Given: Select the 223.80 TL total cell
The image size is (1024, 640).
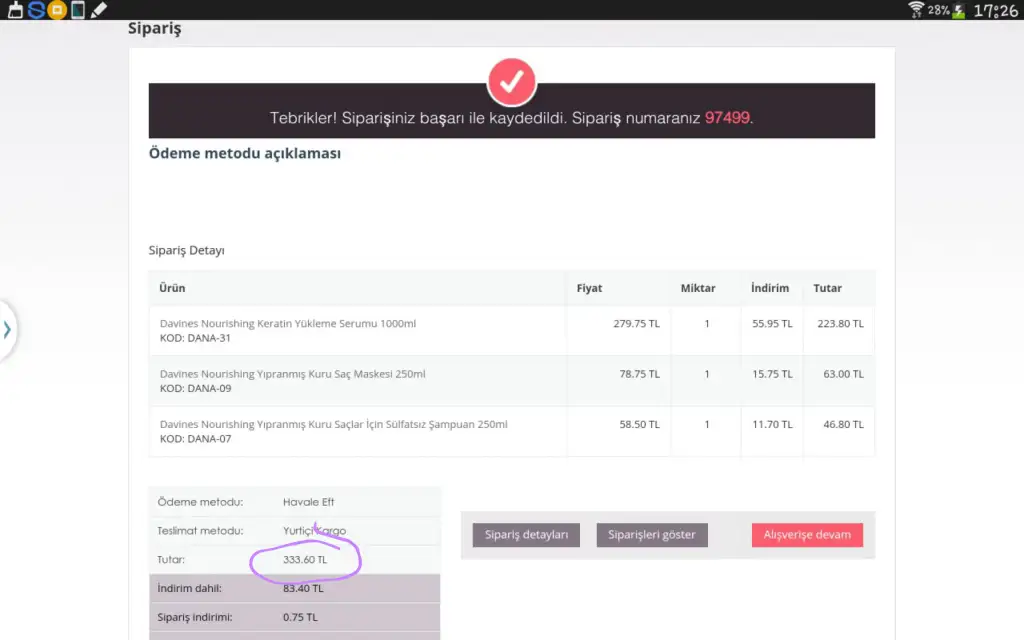Looking at the screenshot, I should coord(840,323).
